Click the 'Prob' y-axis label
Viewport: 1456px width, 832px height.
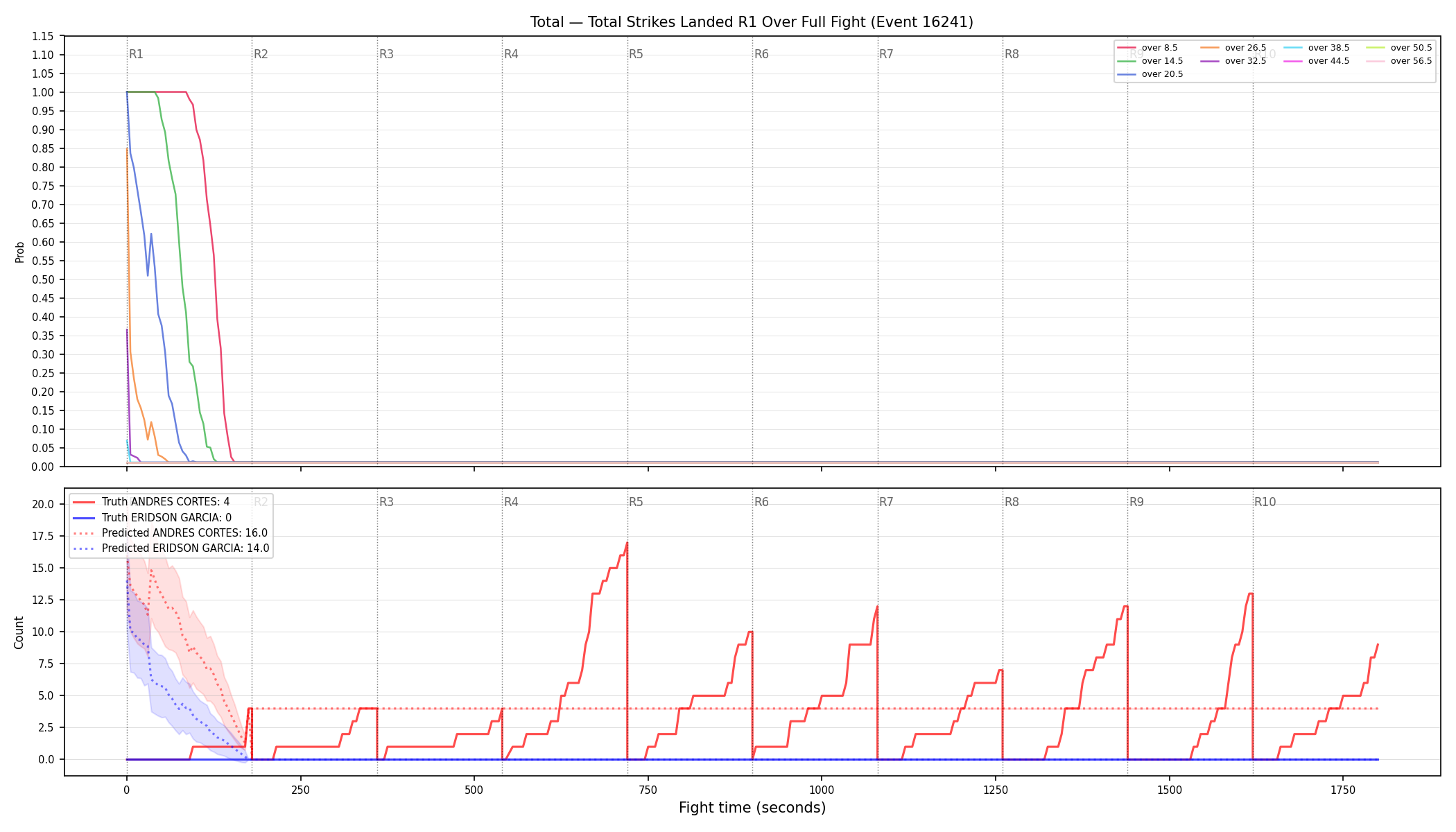[20, 252]
